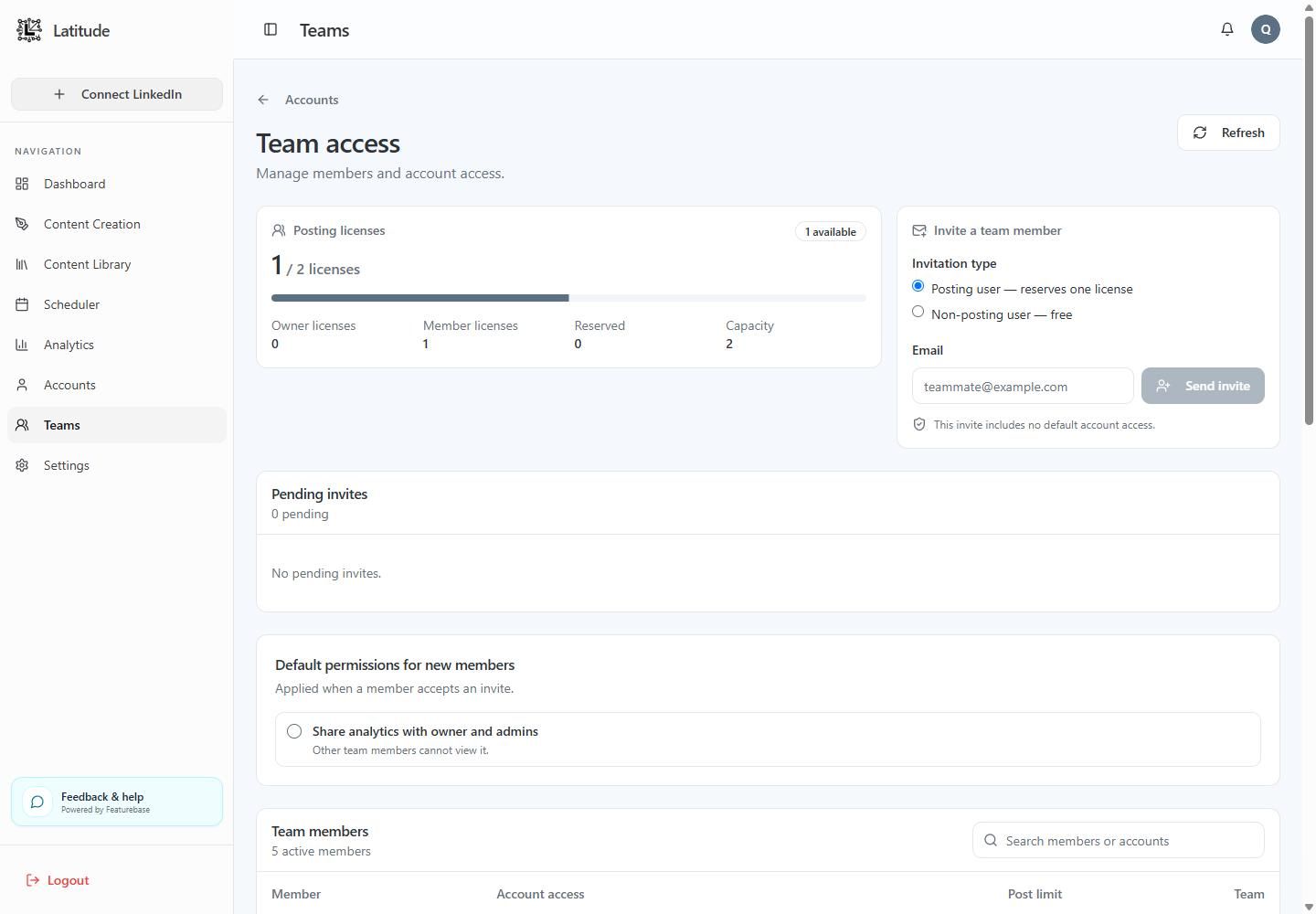This screenshot has width=1316, height=914.
Task: Open Content Library page
Action: point(117,264)
